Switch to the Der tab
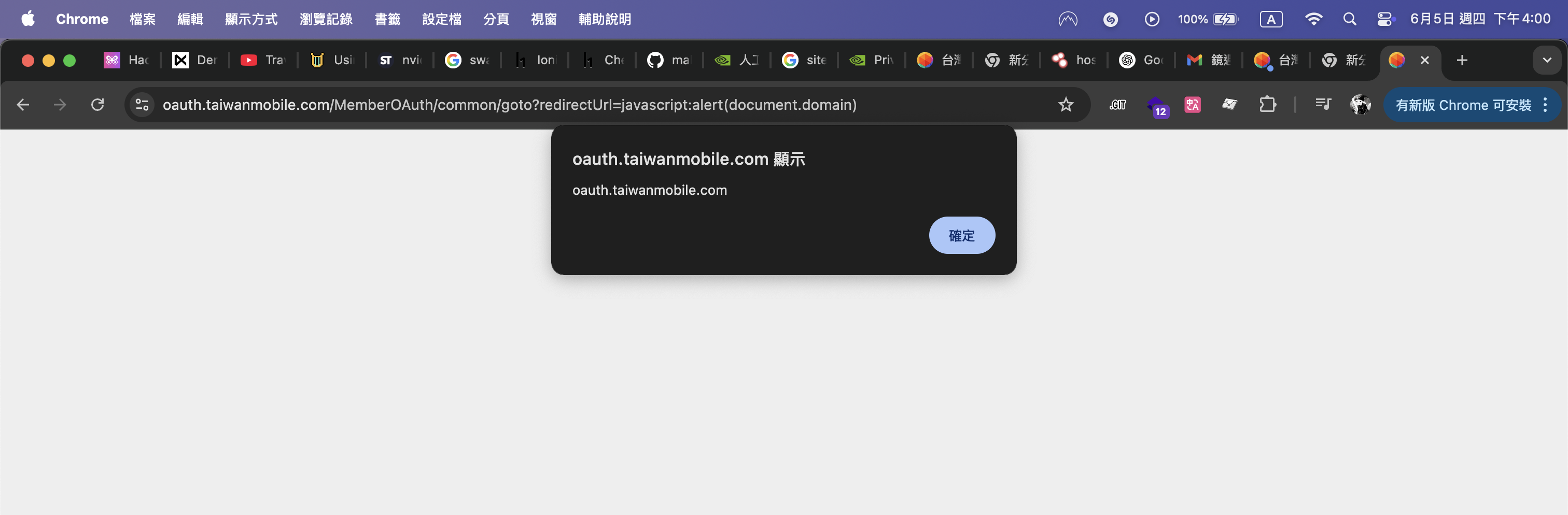Viewport: 1568px width, 515px height. 195,60
